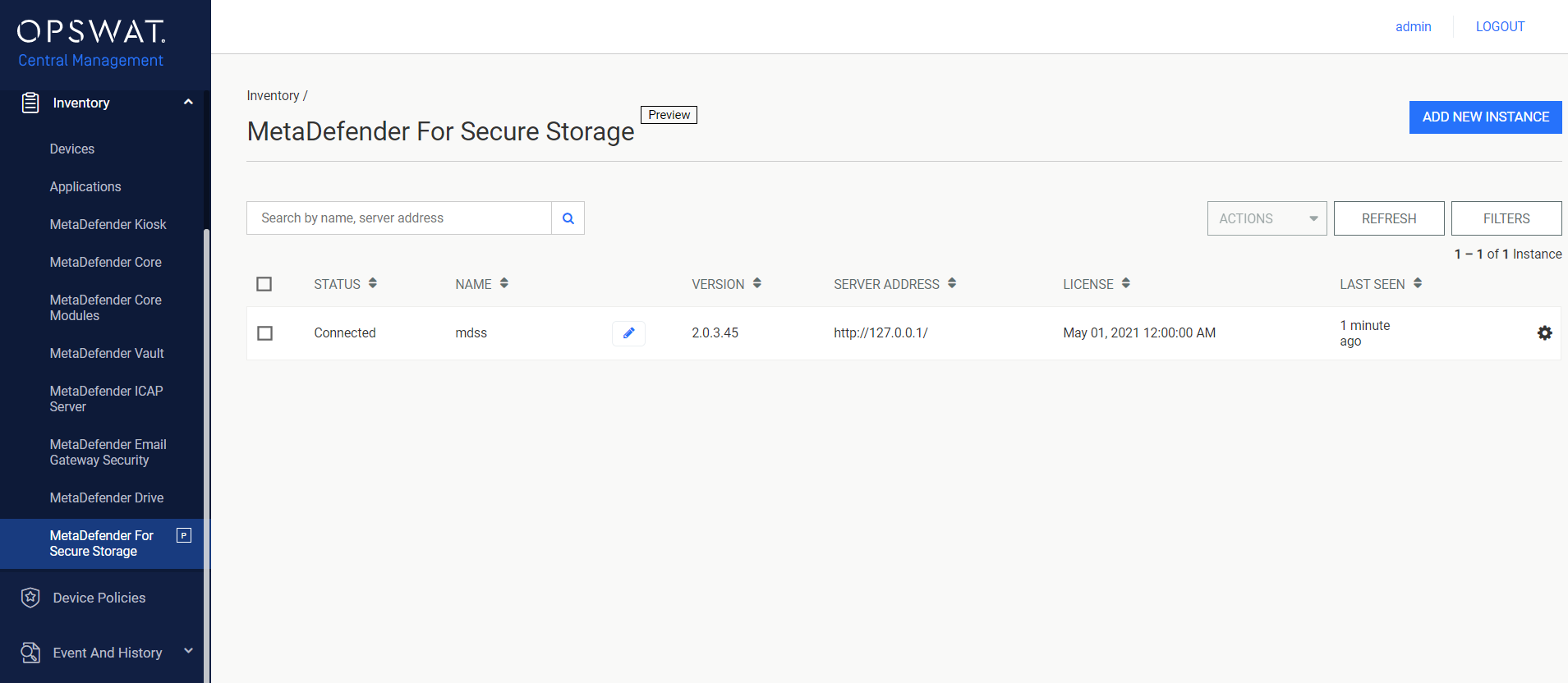
Task: Click the search by name input field
Action: [399, 218]
